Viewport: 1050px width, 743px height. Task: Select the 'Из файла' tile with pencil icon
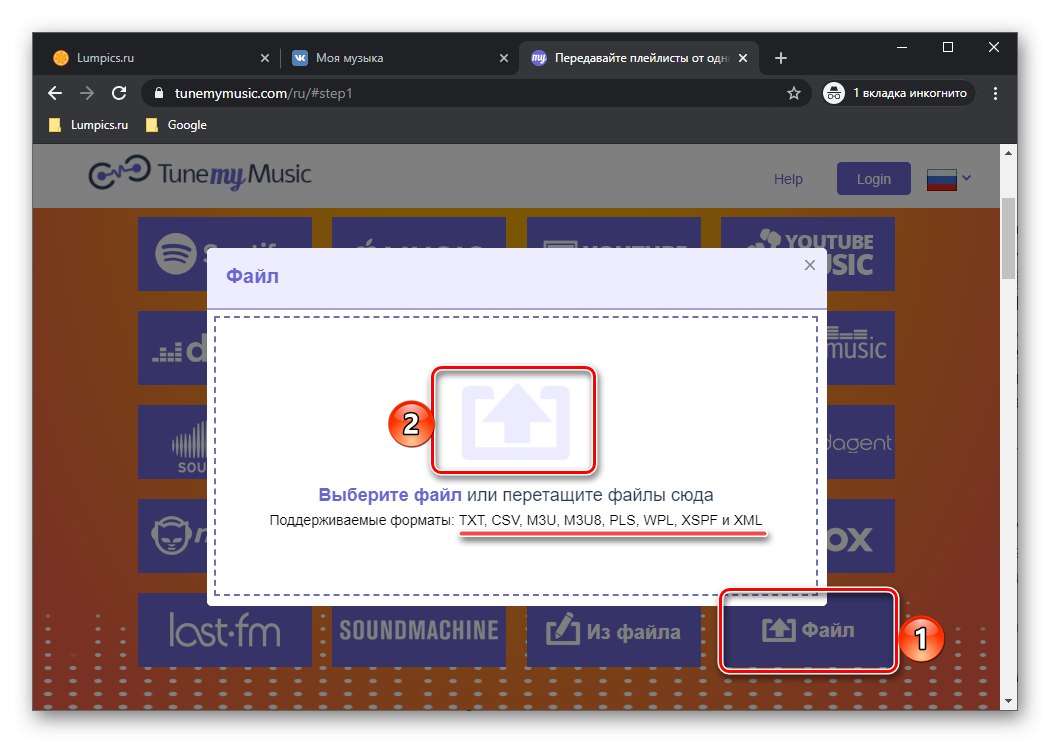pos(612,630)
